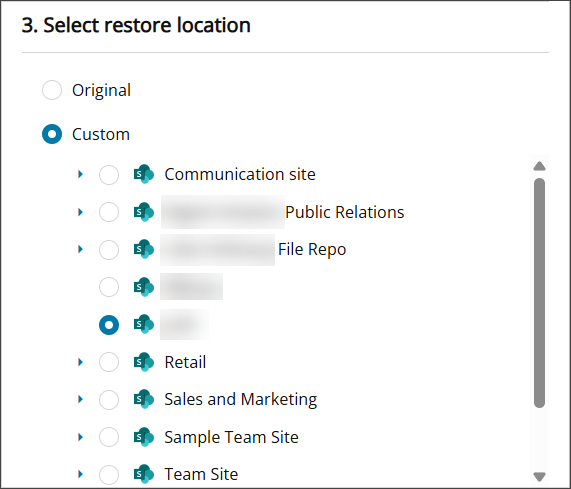Choose the Sample Team Site radio button
Image resolution: width=571 pixels, height=489 pixels.
[109, 437]
